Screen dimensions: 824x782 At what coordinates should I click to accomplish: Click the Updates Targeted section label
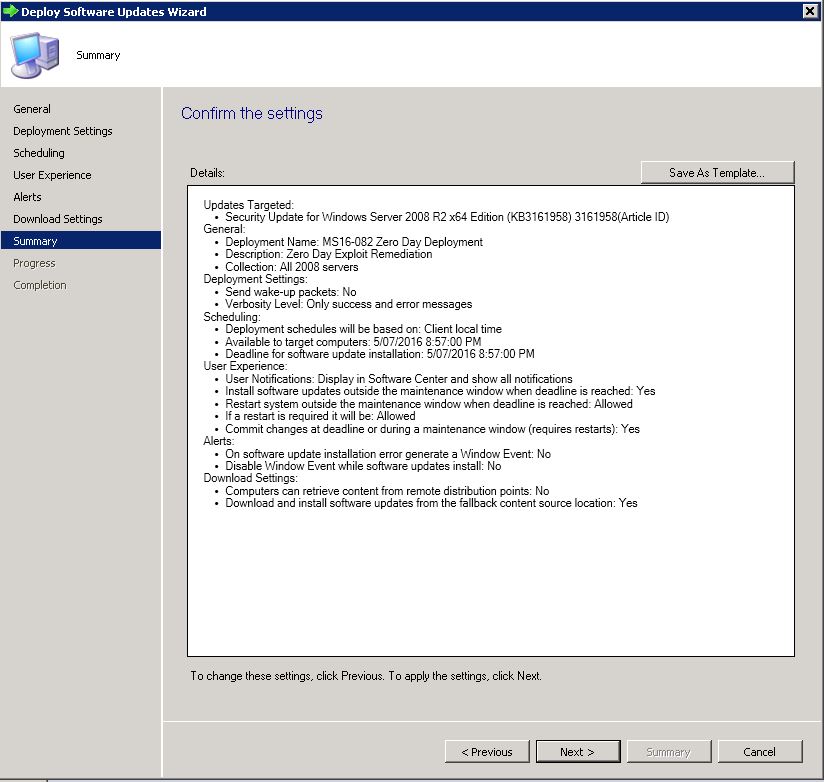[x=249, y=205]
